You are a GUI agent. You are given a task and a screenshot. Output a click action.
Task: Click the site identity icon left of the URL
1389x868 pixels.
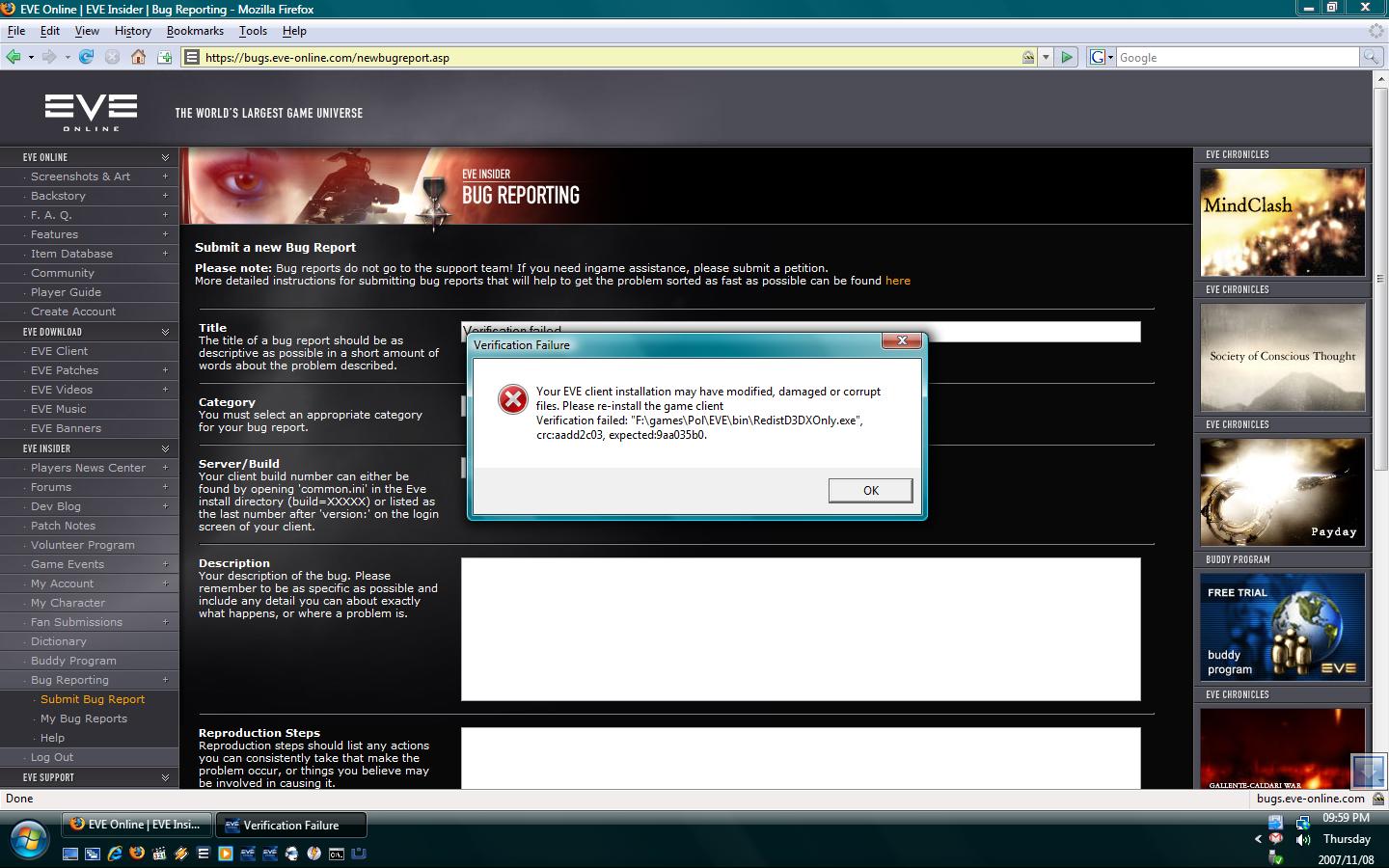pyautogui.click(x=192, y=57)
